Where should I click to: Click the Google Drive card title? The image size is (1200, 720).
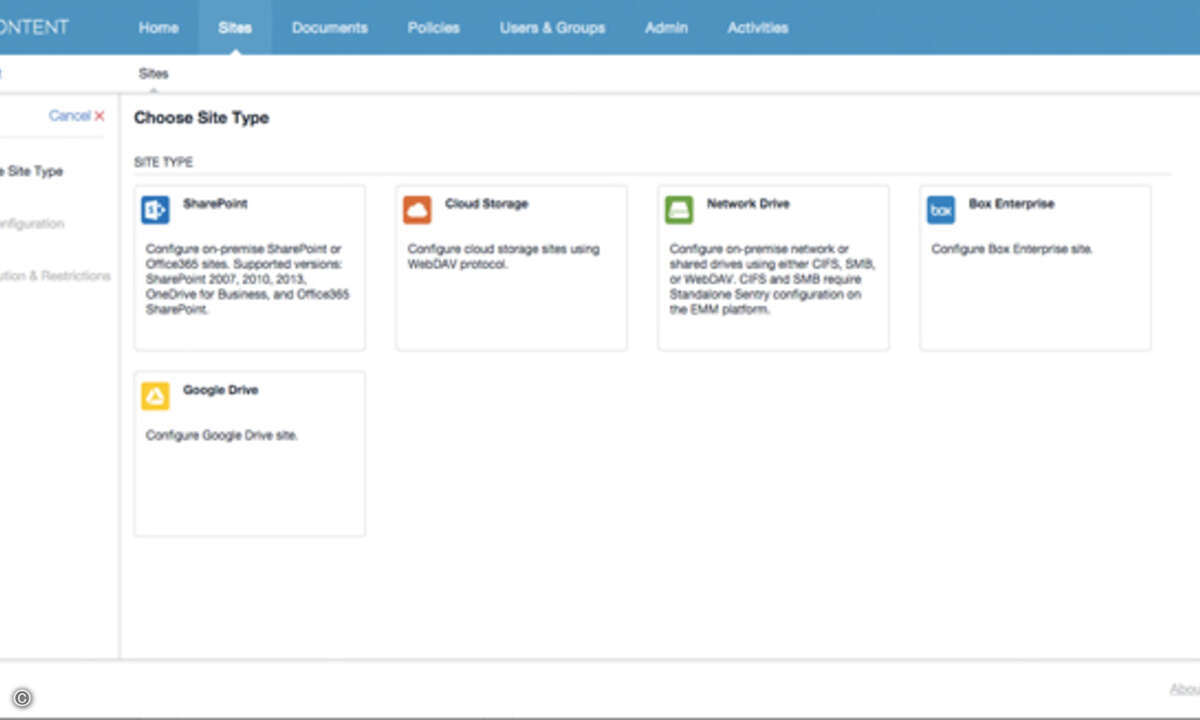coord(221,390)
